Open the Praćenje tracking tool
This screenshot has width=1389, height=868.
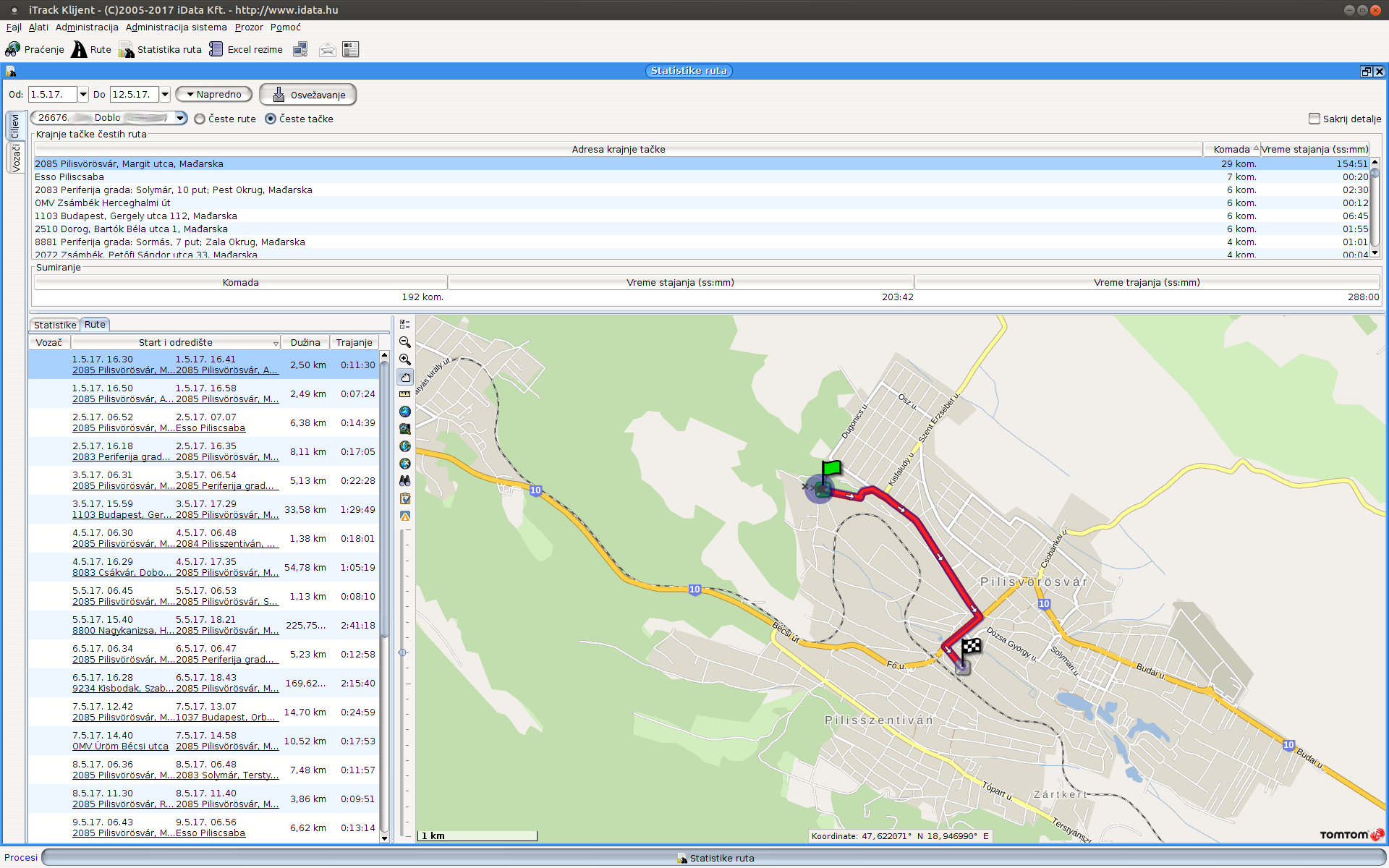coord(35,49)
